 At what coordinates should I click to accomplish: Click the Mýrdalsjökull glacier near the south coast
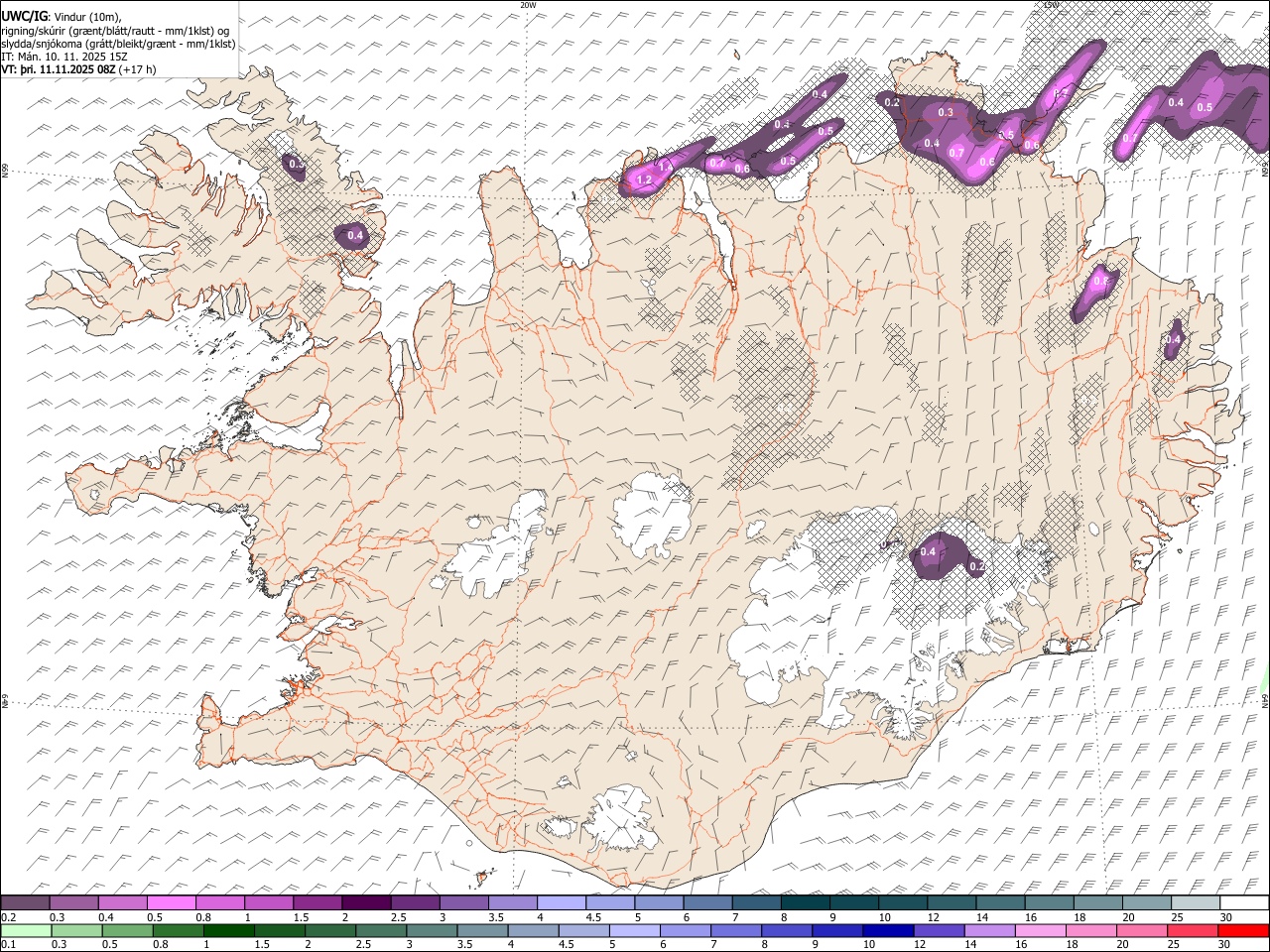(x=622, y=819)
